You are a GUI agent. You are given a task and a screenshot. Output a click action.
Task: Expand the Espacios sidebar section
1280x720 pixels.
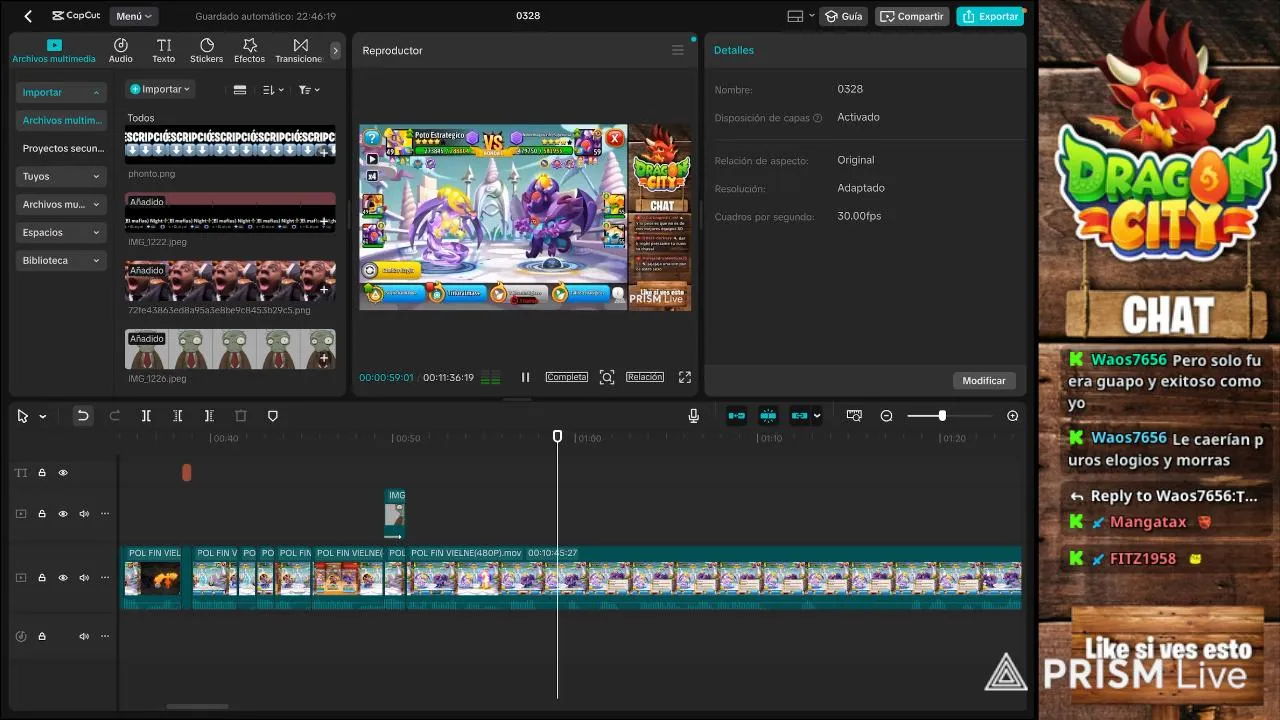tap(62, 232)
